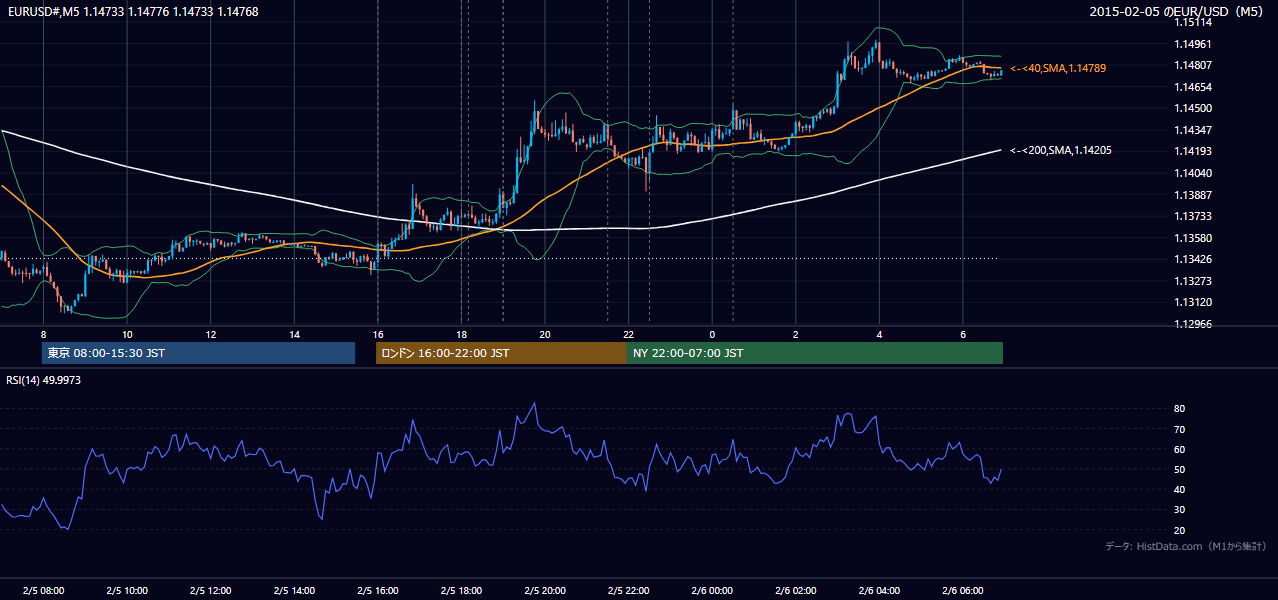Viewport: 1278px width, 600px height.
Task: Select the Tokyo 08:00-15:30 JST session bar
Action: pyautogui.click(x=198, y=353)
